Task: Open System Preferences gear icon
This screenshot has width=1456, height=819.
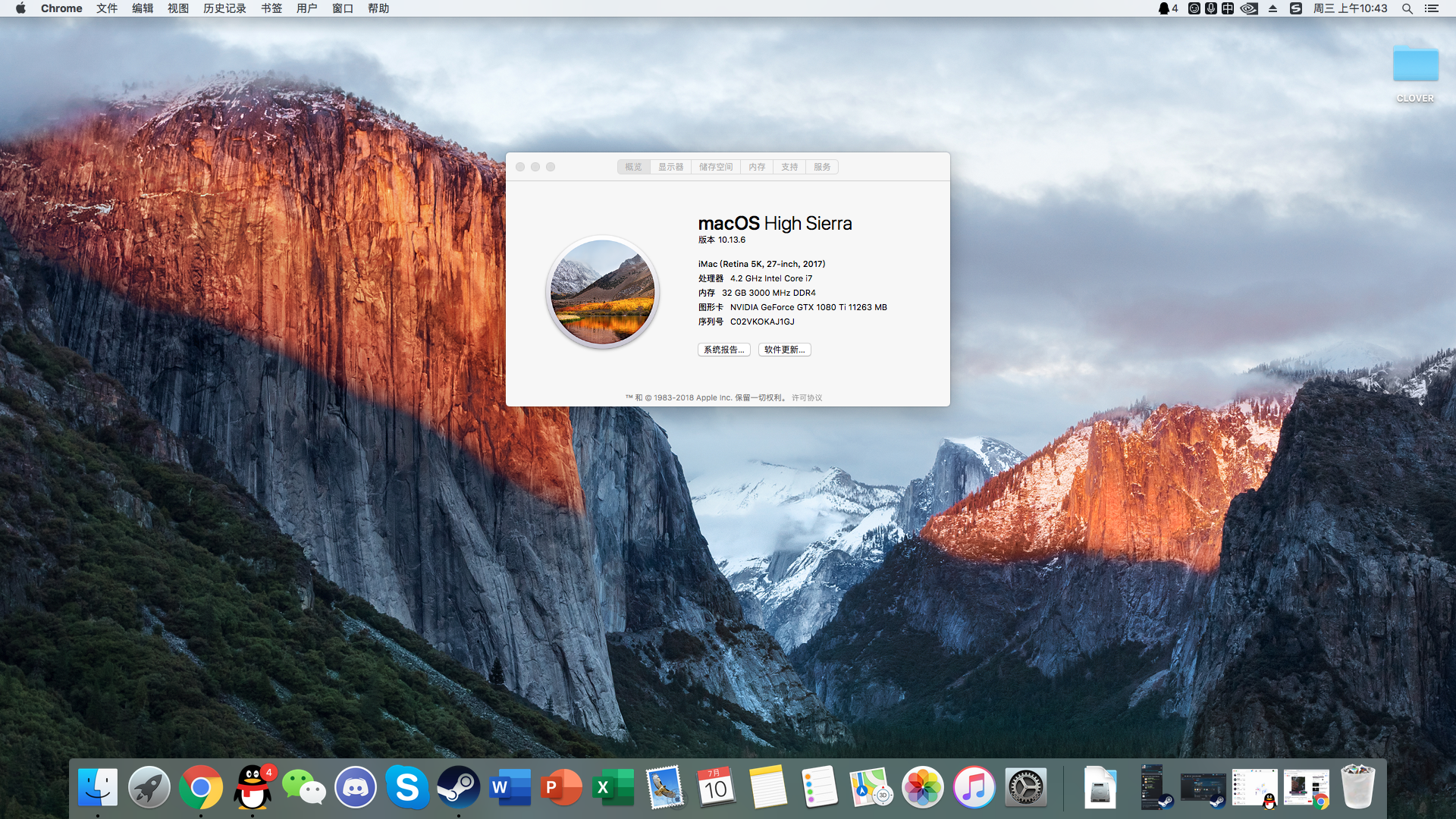Action: coord(1025,787)
